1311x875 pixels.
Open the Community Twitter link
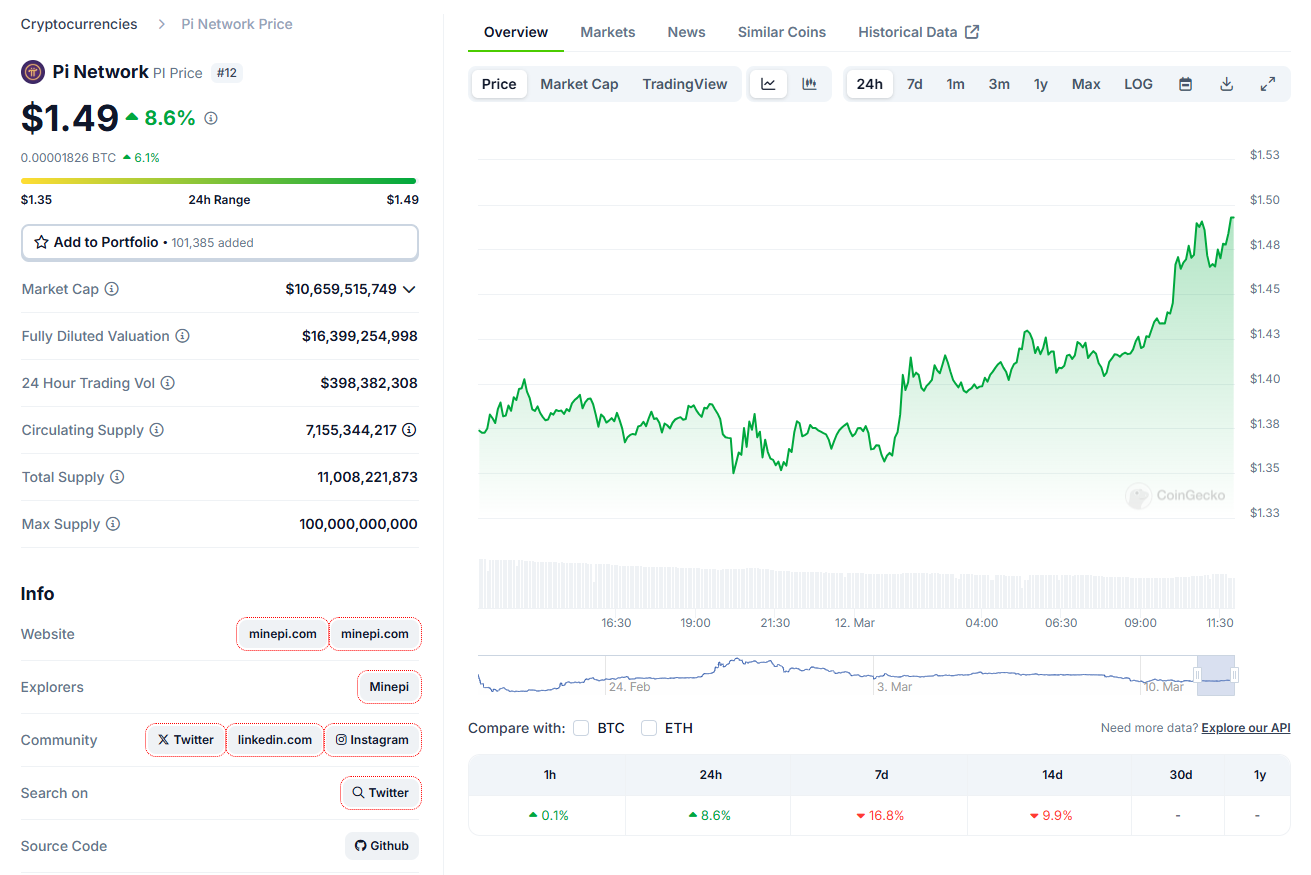point(186,740)
